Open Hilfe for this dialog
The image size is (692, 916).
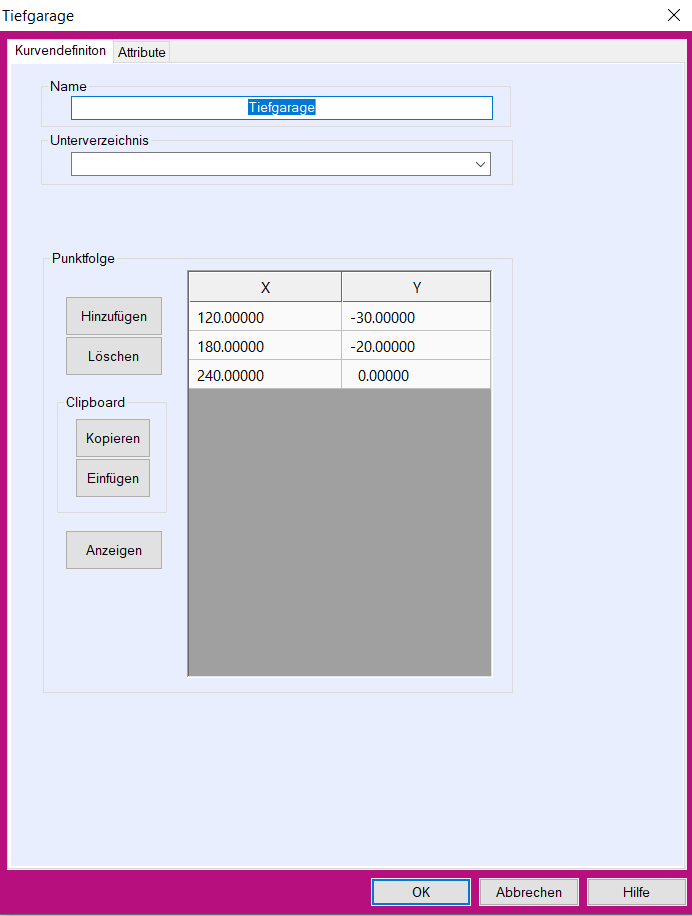[x=636, y=892]
